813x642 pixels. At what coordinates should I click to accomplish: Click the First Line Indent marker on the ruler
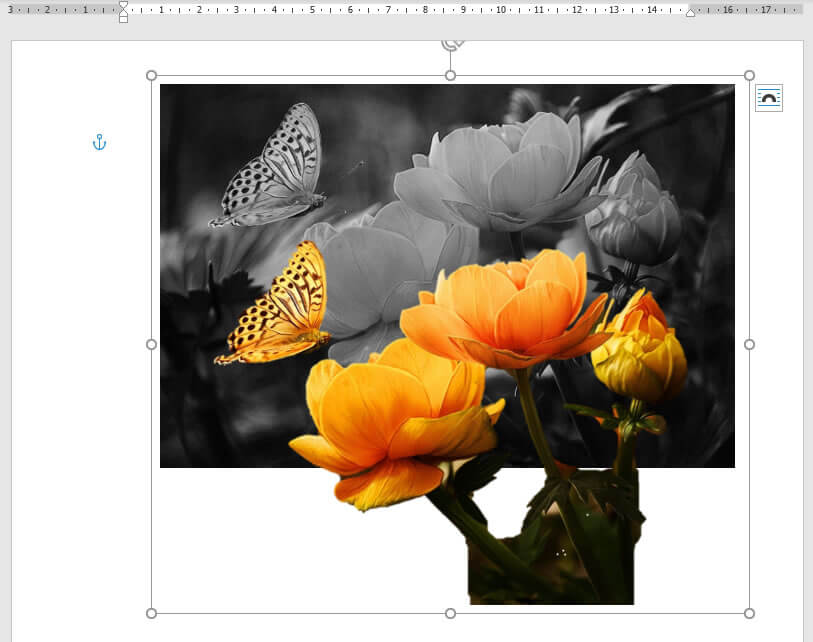pos(123,4)
